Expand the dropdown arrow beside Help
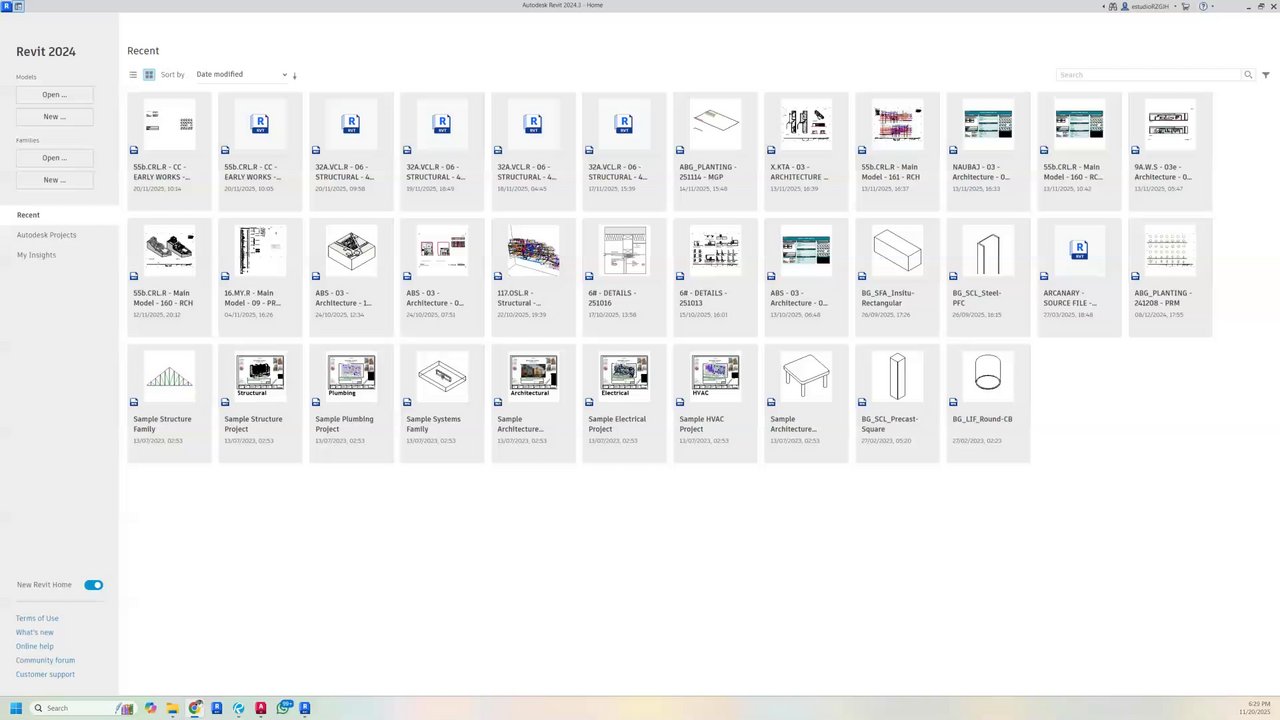The image size is (1280, 720). pos(1212,6)
